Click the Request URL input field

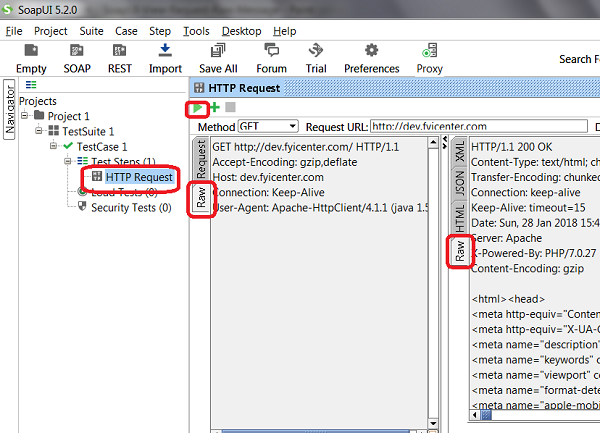(479, 126)
